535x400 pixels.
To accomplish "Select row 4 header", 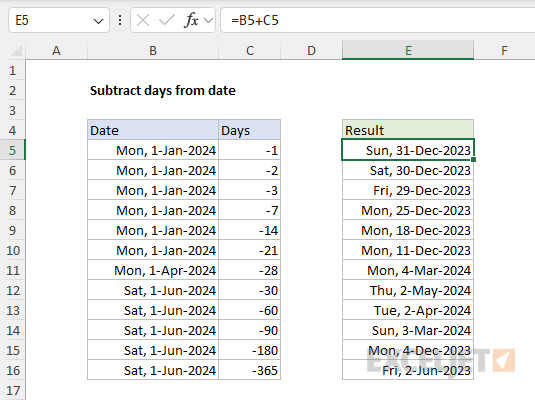I will click(13, 130).
